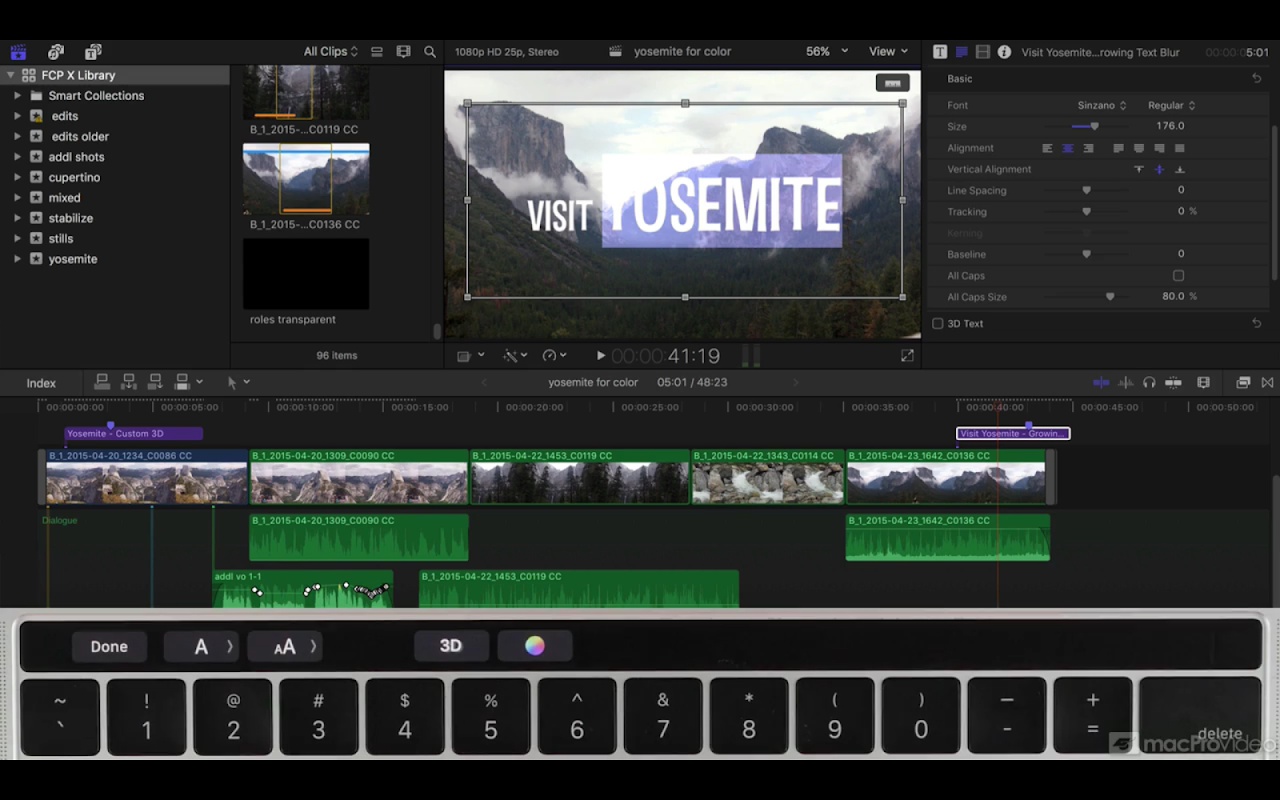Align text vertically to bottom

click(1180, 170)
